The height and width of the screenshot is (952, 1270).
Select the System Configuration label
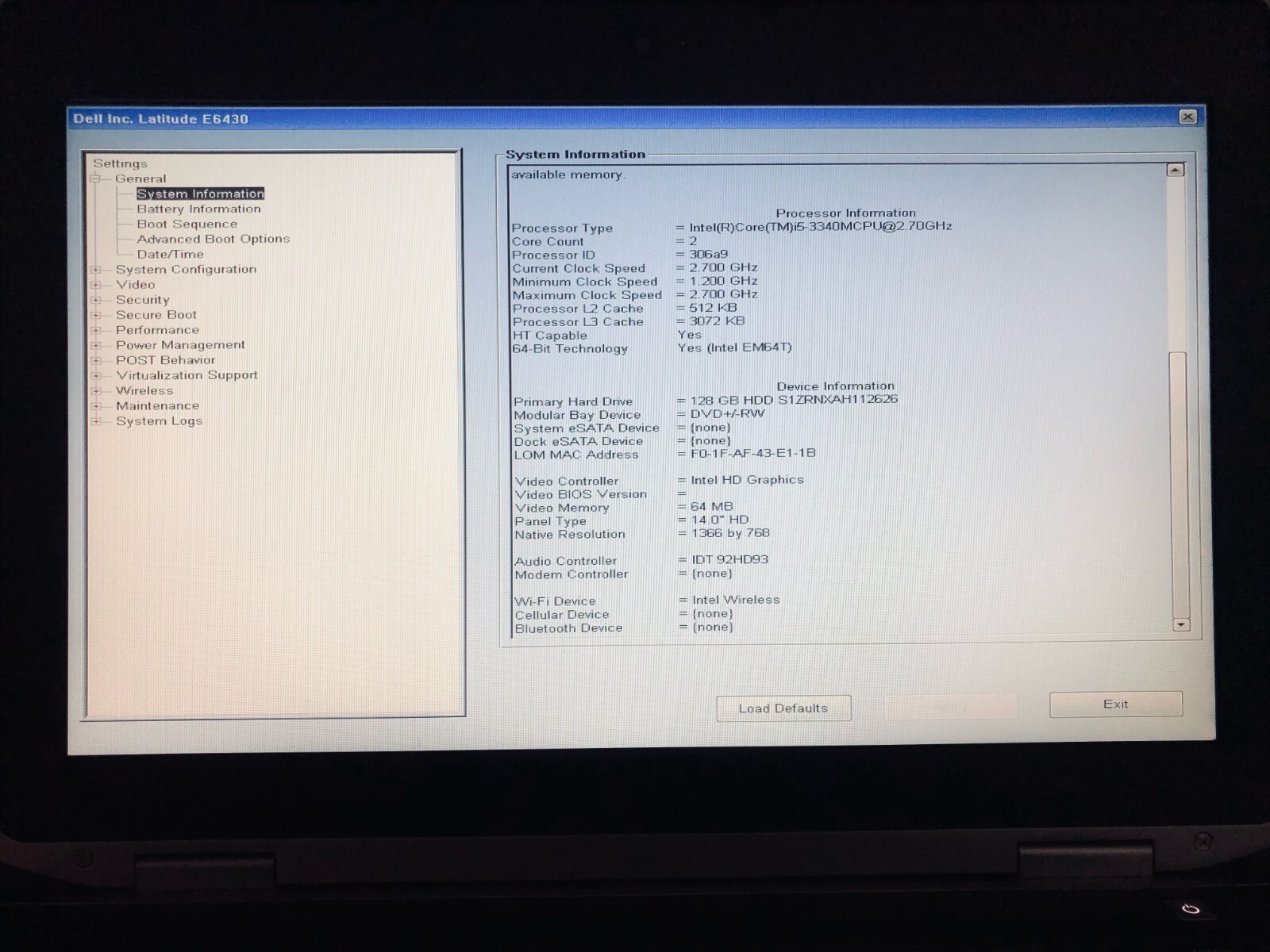point(186,269)
